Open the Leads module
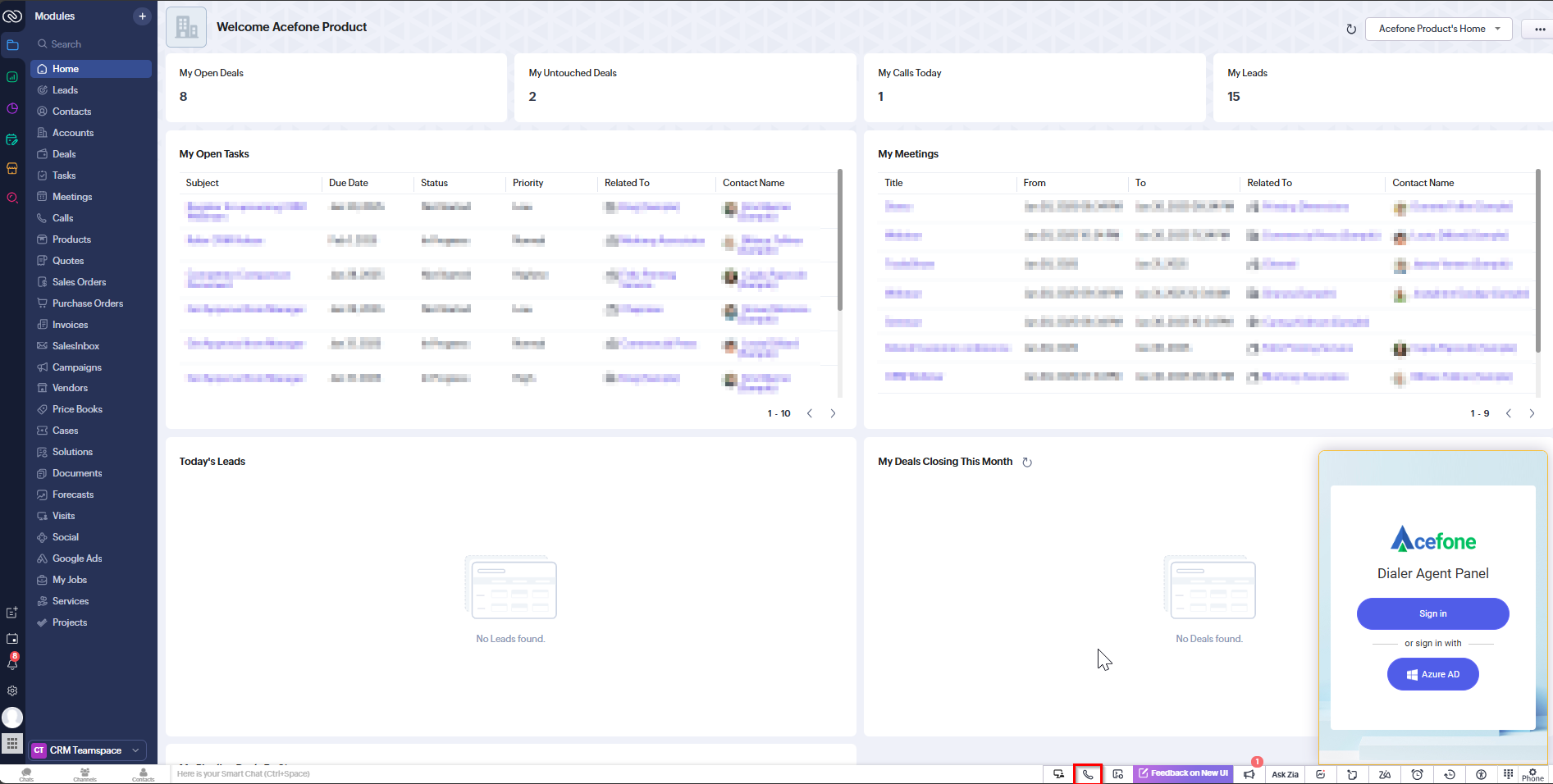Image resolution: width=1553 pixels, height=784 pixels. pos(91,90)
